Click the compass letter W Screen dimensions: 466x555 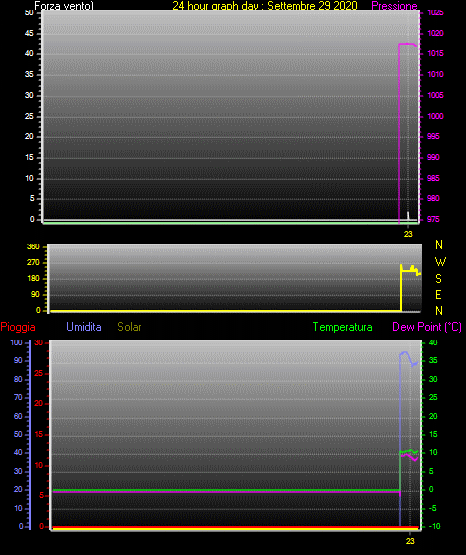point(440,262)
